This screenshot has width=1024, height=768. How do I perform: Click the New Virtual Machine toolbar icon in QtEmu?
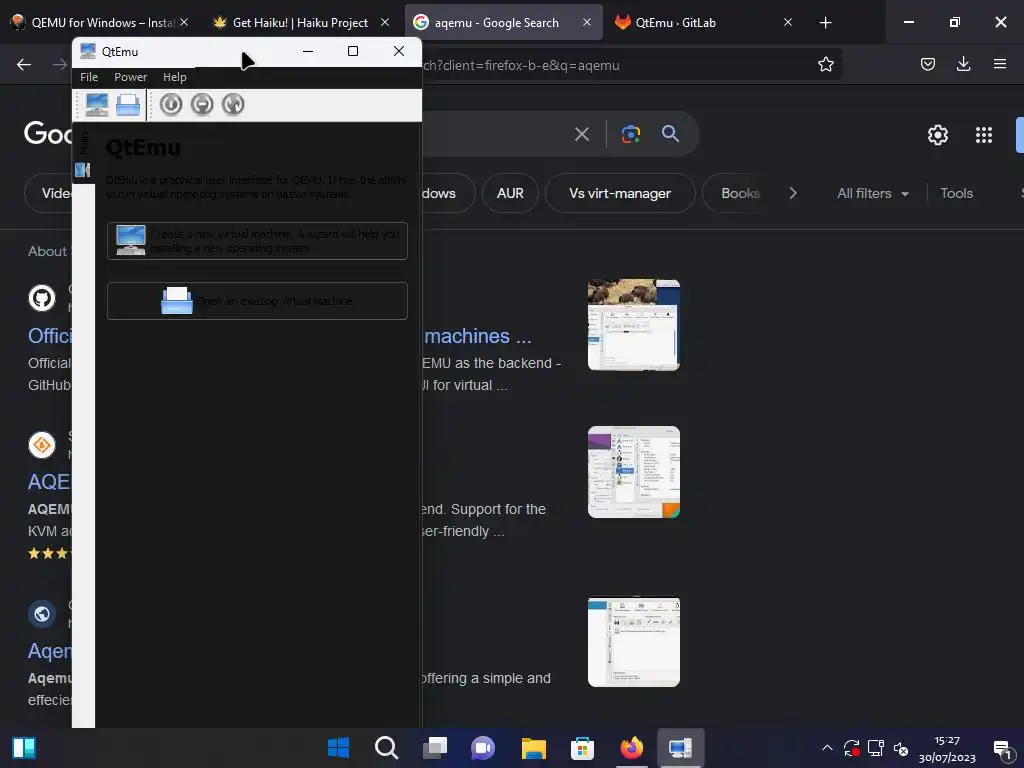click(97, 104)
